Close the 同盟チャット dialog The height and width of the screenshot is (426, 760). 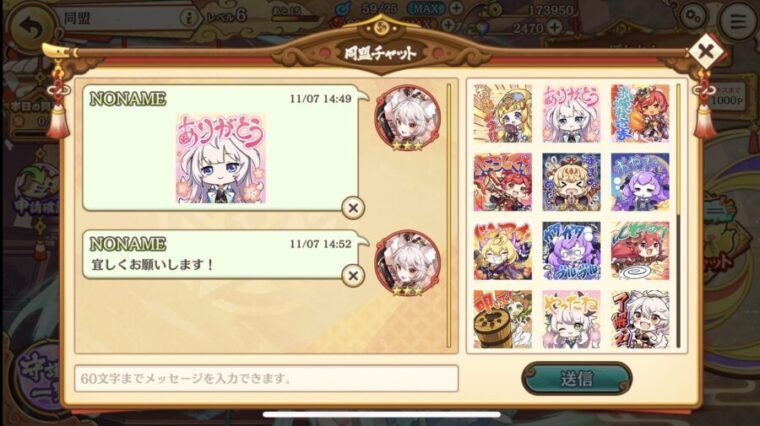click(x=706, y=51)
